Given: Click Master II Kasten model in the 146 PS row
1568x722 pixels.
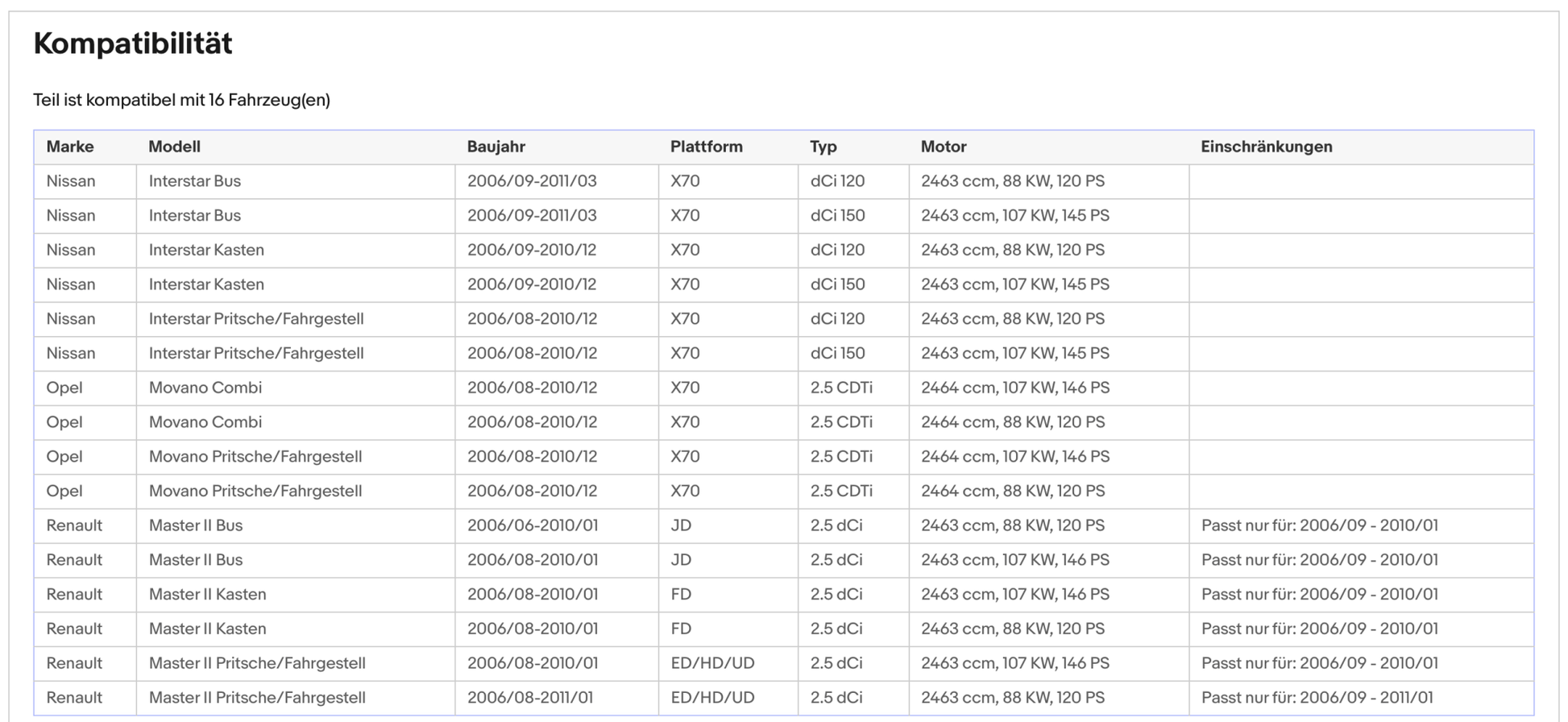Looking at the screenshot, I should click(207, 595).
